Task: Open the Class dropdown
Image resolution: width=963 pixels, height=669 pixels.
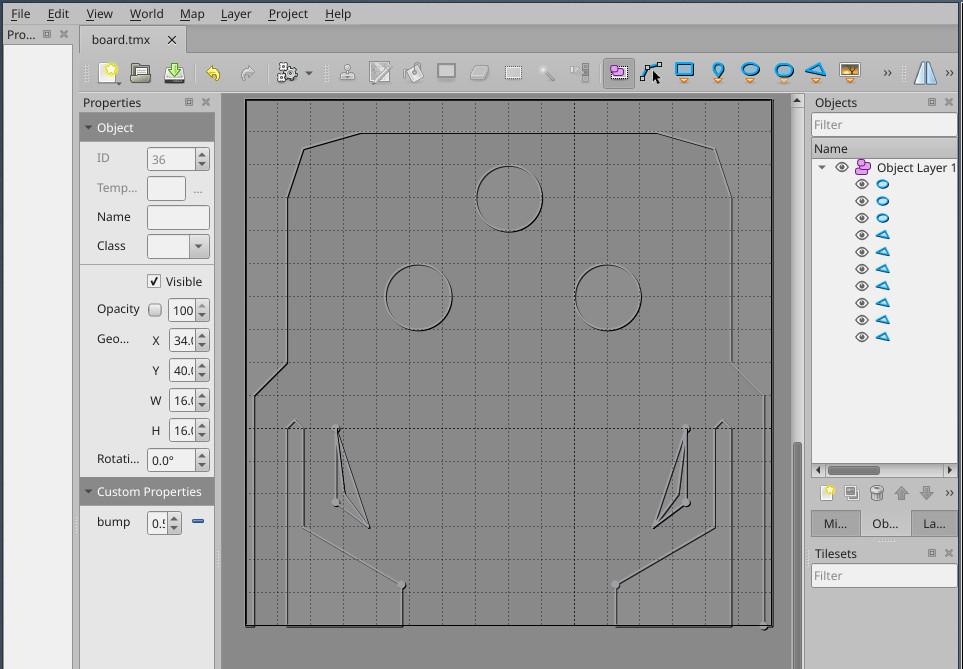Action: pos(198,246)
